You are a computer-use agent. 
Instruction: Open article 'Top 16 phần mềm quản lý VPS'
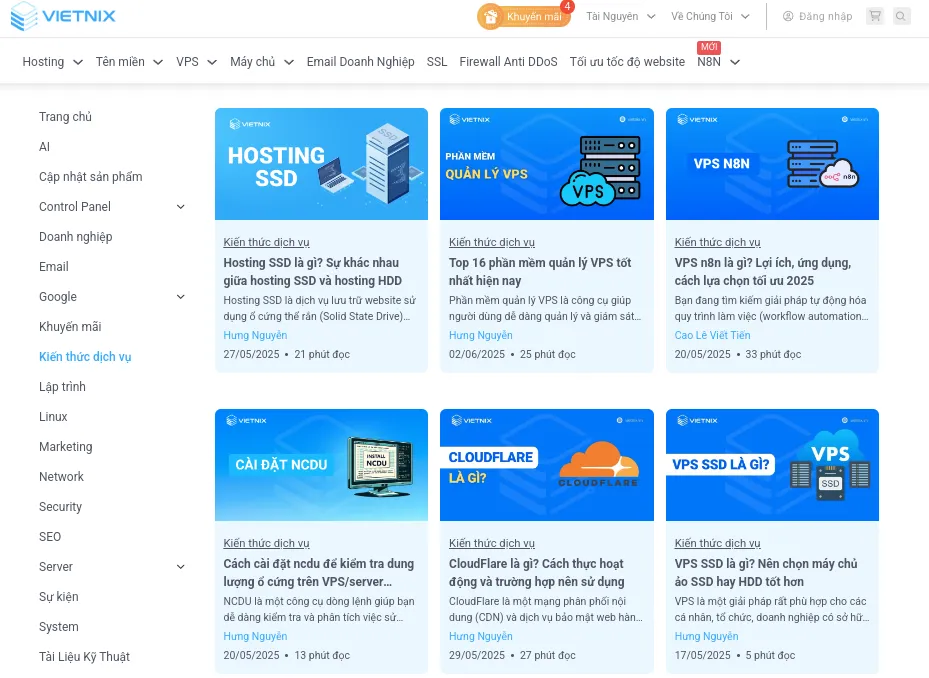[540, 272]
